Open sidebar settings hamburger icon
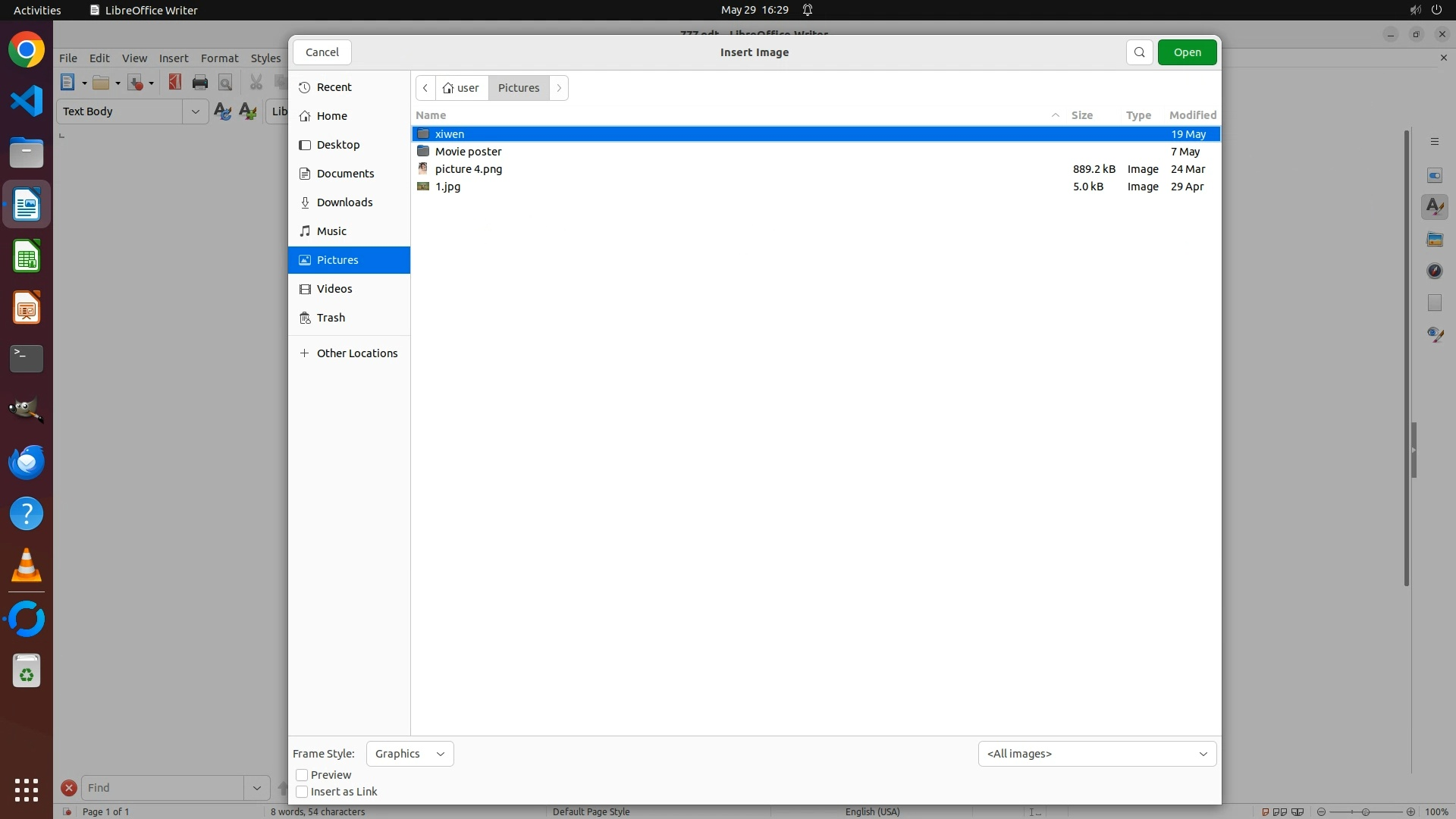The image size is (1456, 819). 1434,142
